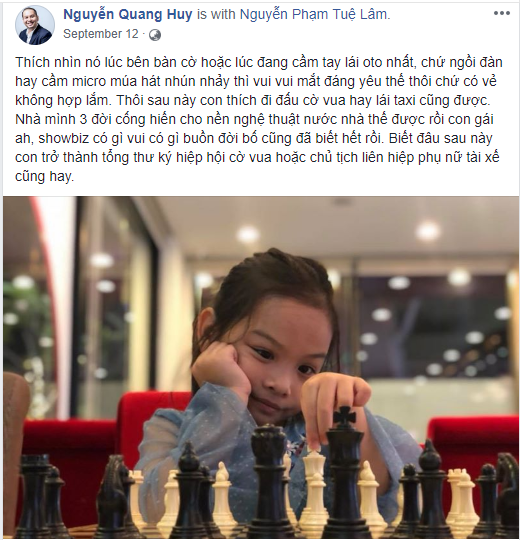
Task: Click the white piece the girl is holding
Action: click(314, 482)
